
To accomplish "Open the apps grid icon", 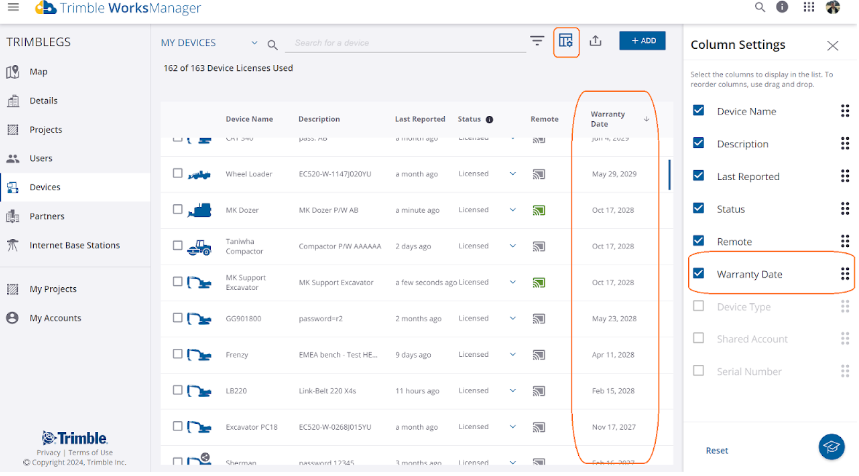I will point(807,8).
